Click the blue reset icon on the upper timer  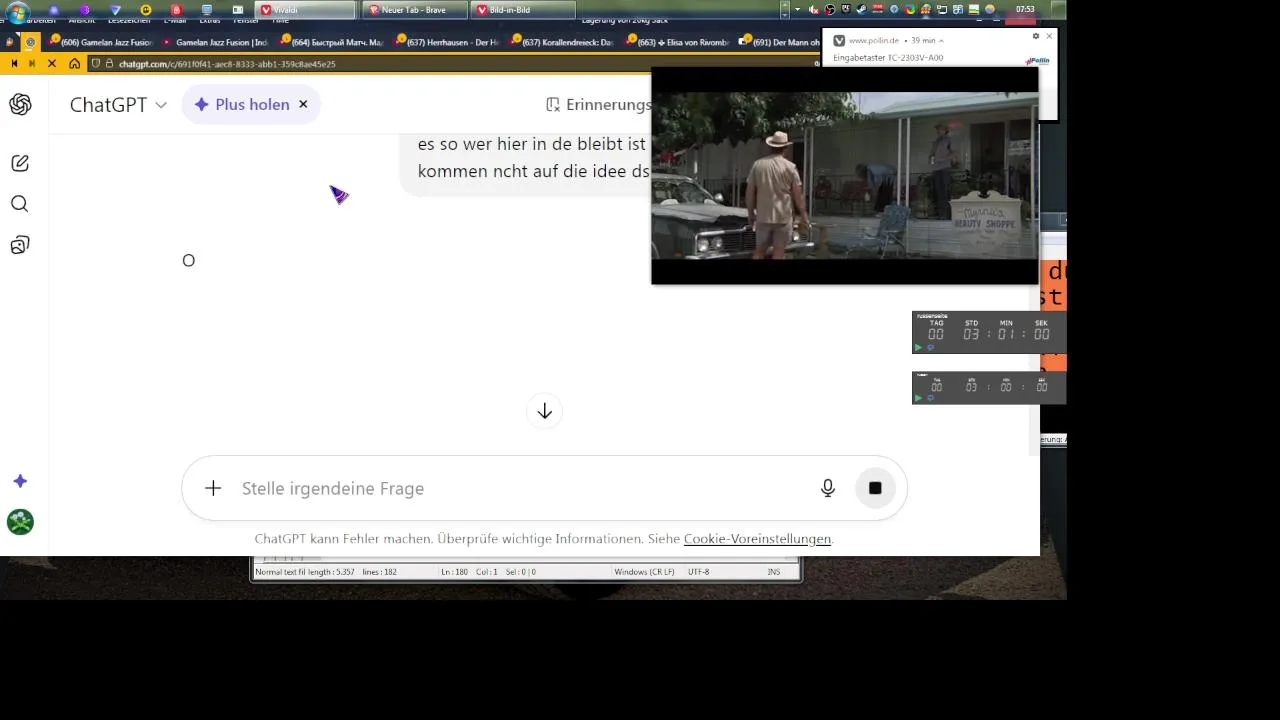tap(930, 348)
